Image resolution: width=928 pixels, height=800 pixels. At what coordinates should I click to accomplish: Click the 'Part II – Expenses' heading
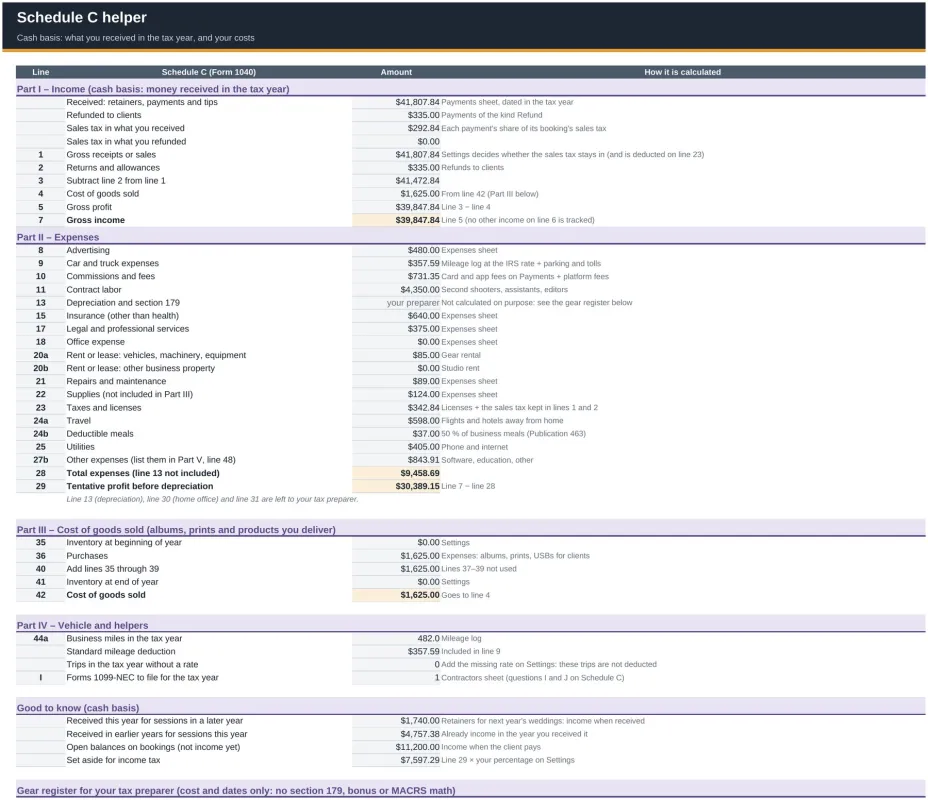point(57,237)
